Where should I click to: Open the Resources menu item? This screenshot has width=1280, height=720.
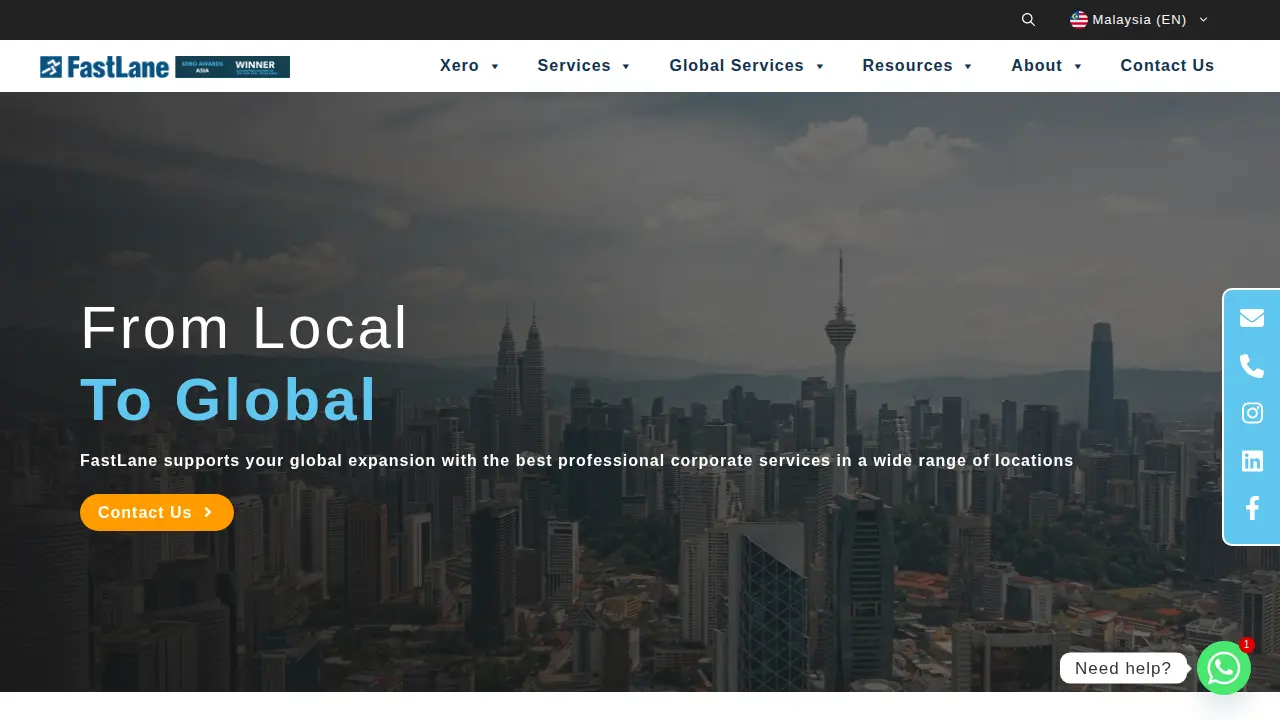pos(907,66)
